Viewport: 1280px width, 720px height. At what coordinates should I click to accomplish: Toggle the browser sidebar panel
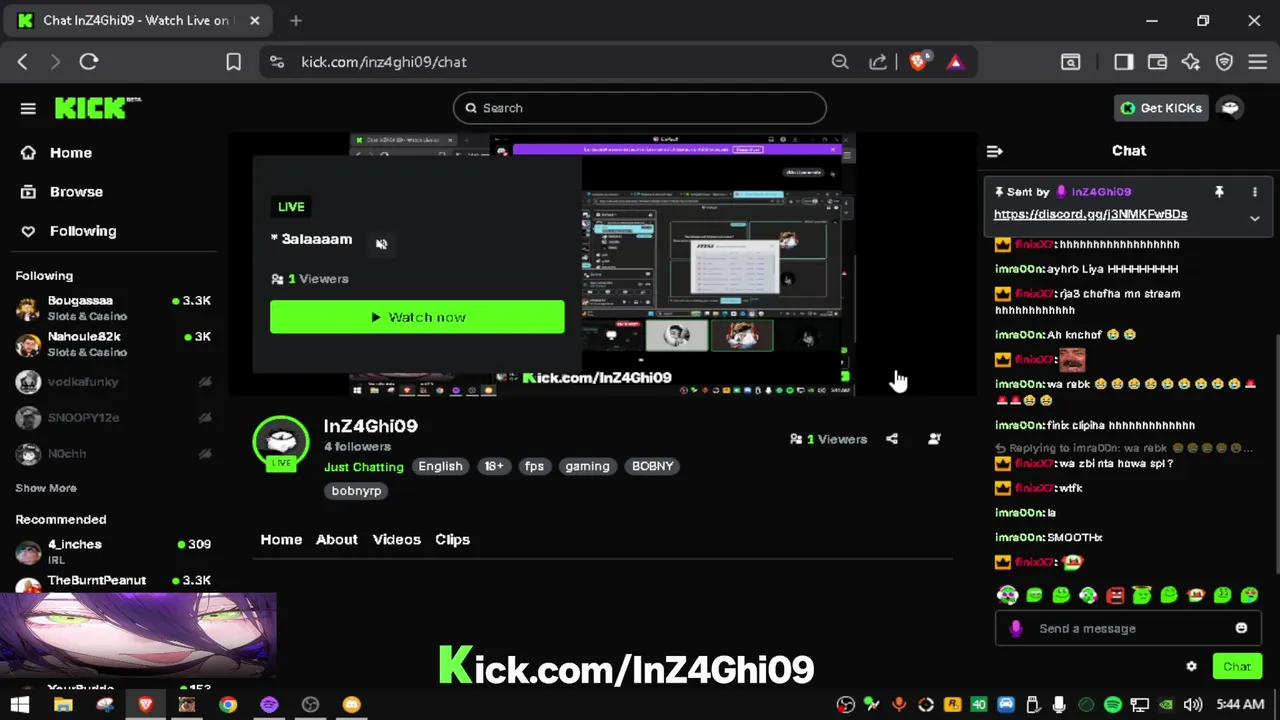pos(1124,62)
